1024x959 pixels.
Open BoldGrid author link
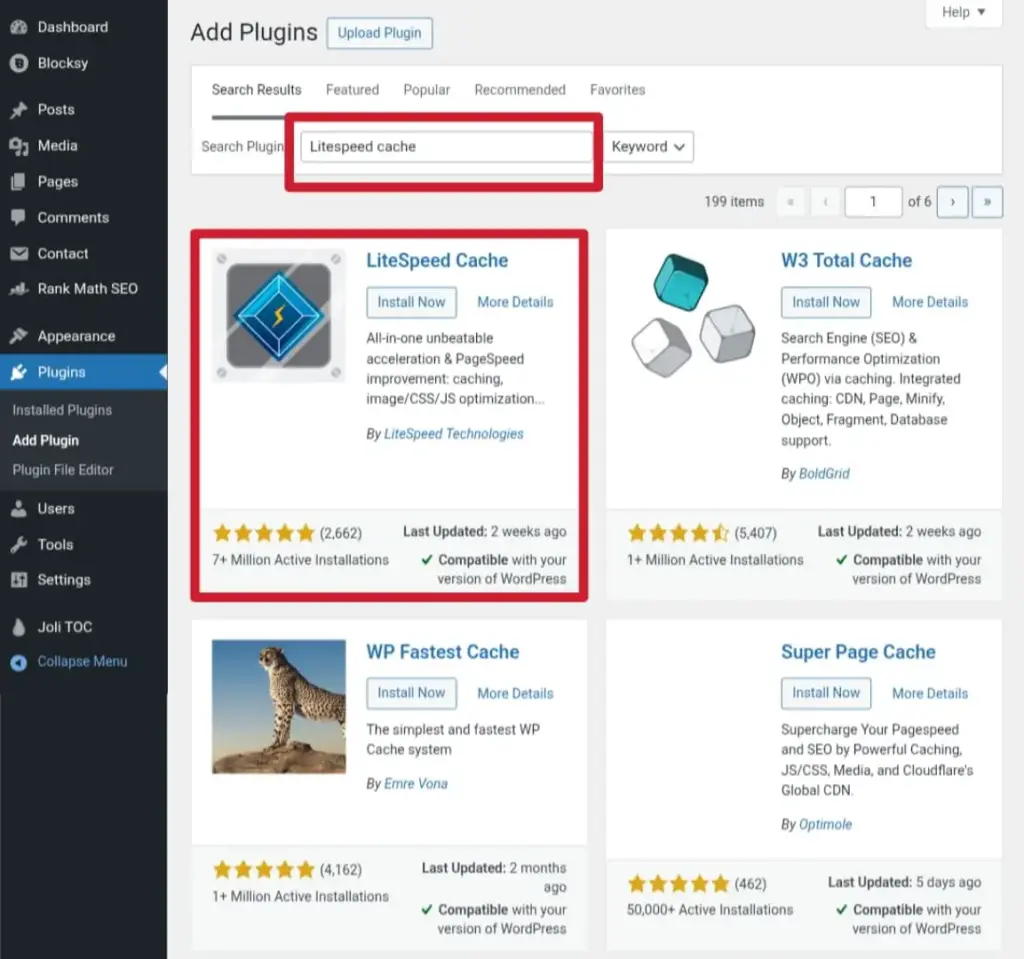coord(824,474)
